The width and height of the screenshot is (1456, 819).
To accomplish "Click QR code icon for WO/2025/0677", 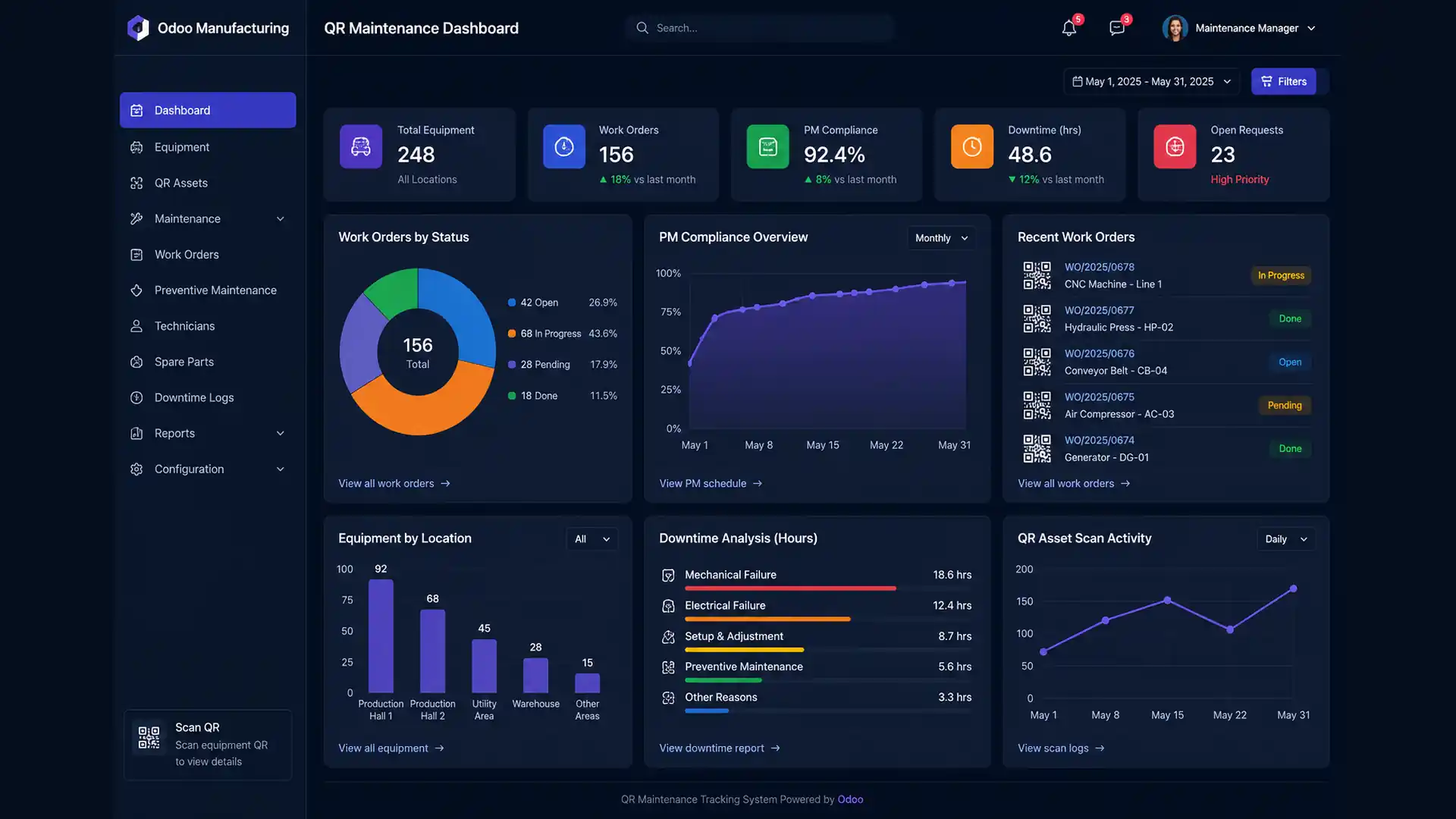I will pyautogui.click(x=1037, y=318).
